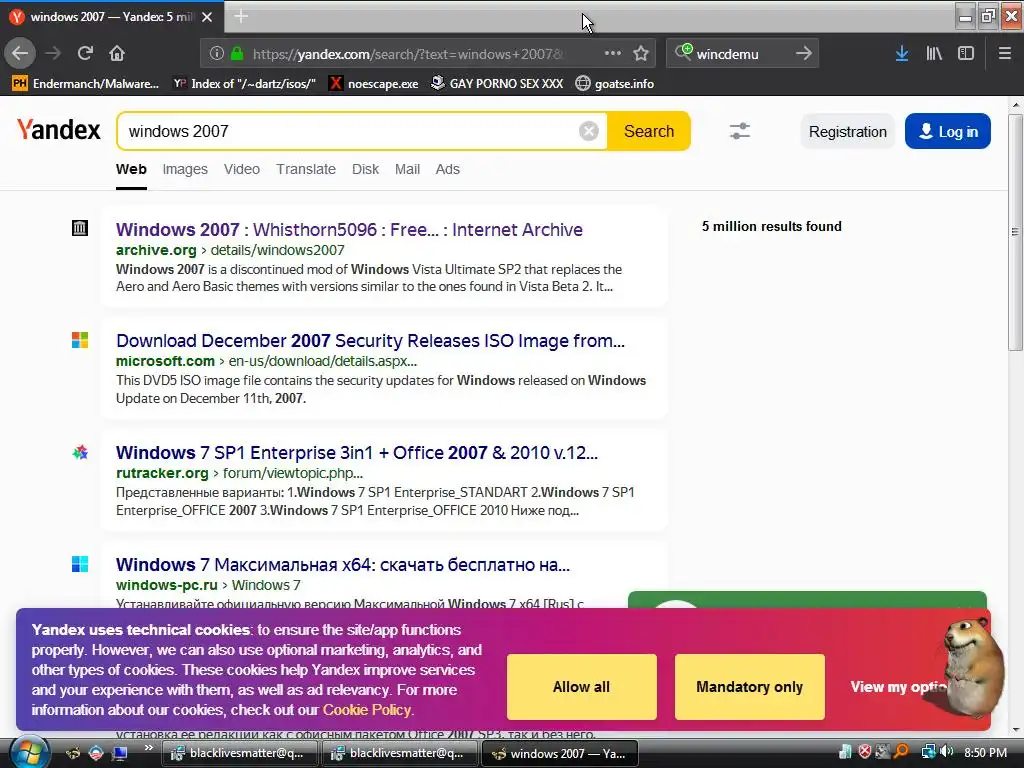
Task: Open the Firefox hamburger menu
Action: click(x=1004, y=54)
